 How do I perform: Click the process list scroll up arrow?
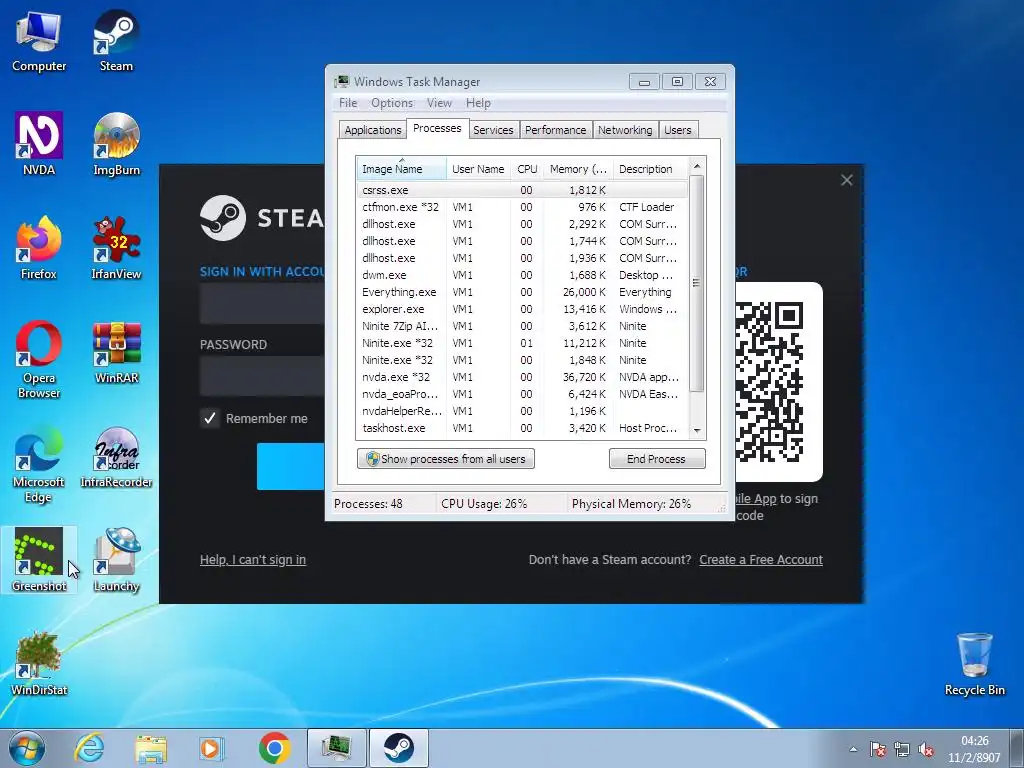[697, 167]
